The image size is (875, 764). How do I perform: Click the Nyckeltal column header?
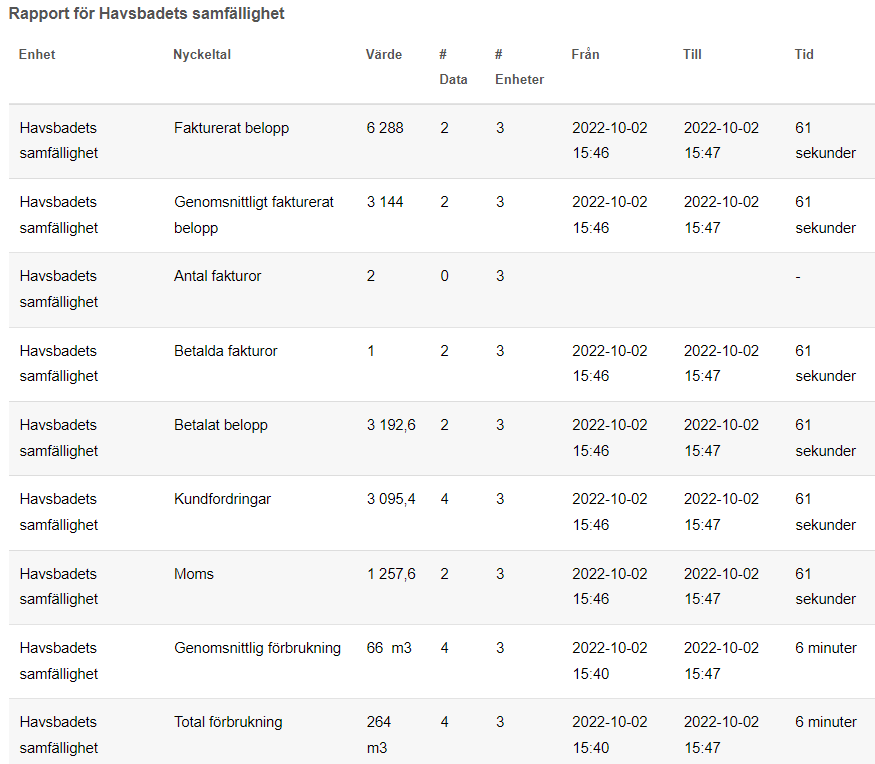coord(201,54)
